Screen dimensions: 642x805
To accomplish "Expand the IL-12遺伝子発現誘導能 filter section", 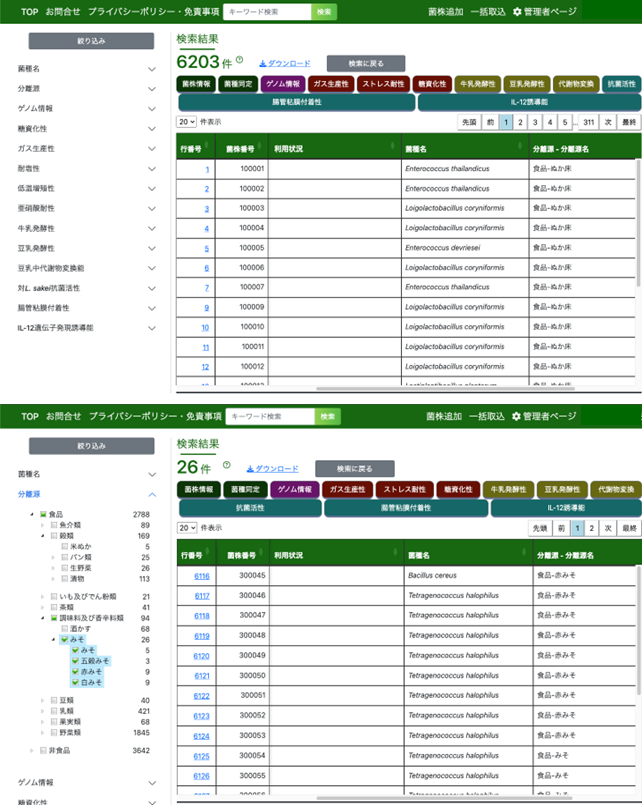I will [152, 328].
